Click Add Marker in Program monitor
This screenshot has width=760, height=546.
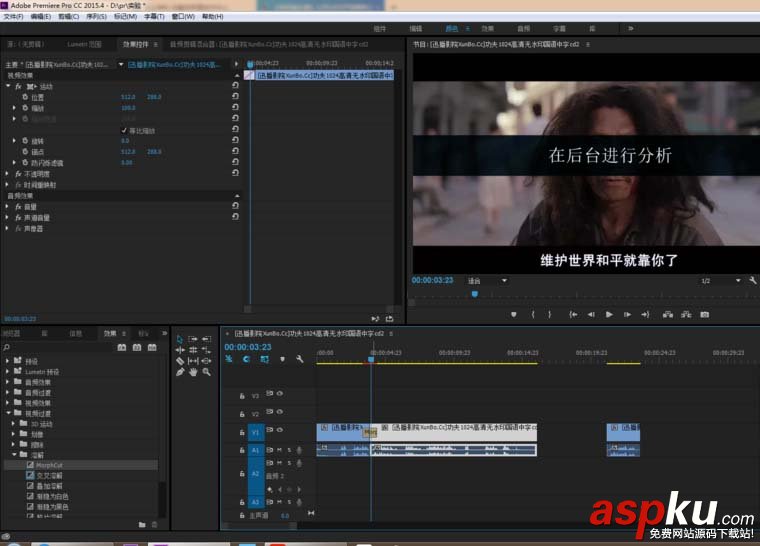tap(514, 314)
